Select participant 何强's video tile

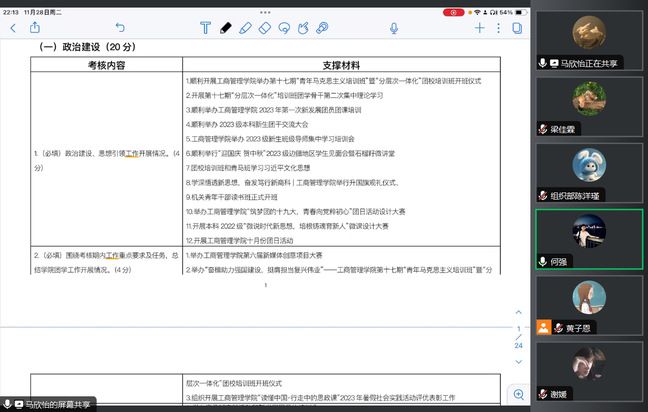589,240
